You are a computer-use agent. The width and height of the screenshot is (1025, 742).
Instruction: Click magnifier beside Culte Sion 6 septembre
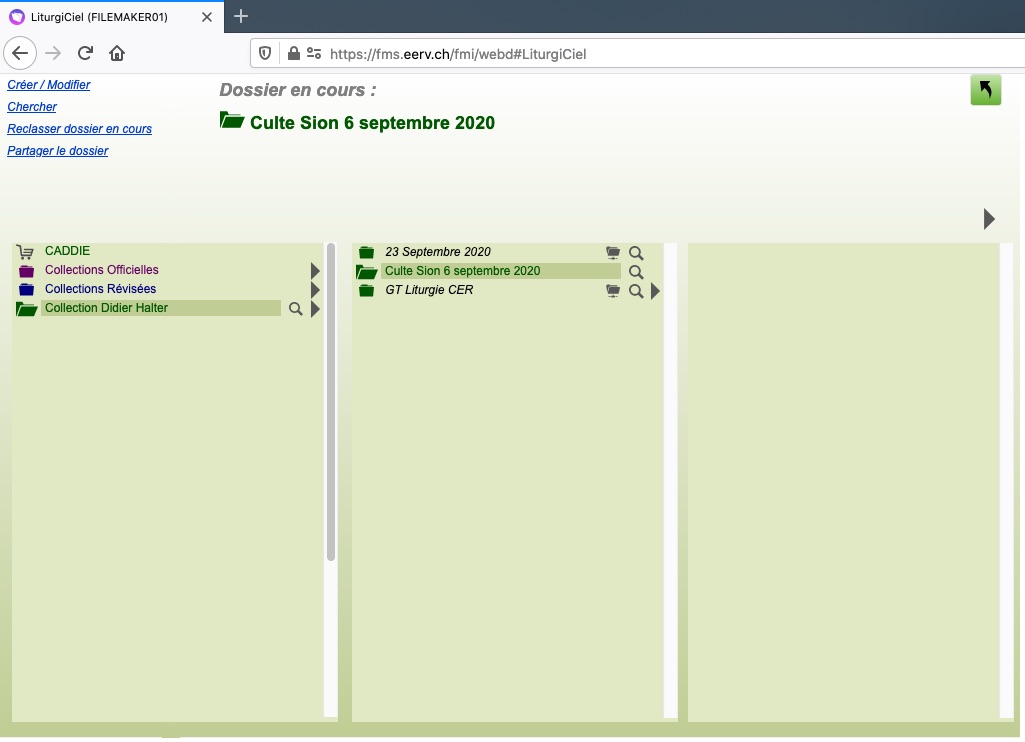[636, 272]
